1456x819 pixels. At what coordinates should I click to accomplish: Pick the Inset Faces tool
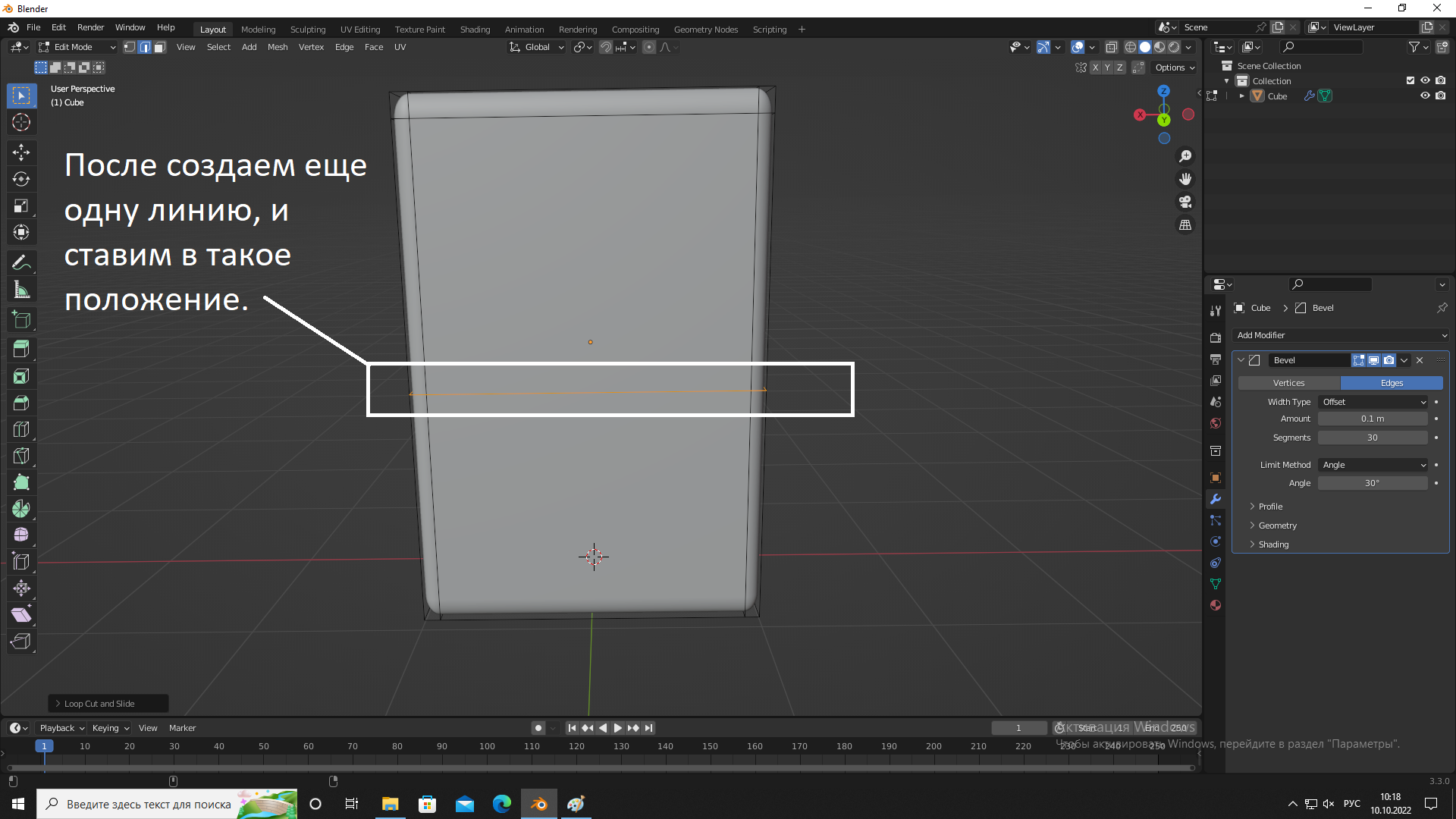point(21,376)
